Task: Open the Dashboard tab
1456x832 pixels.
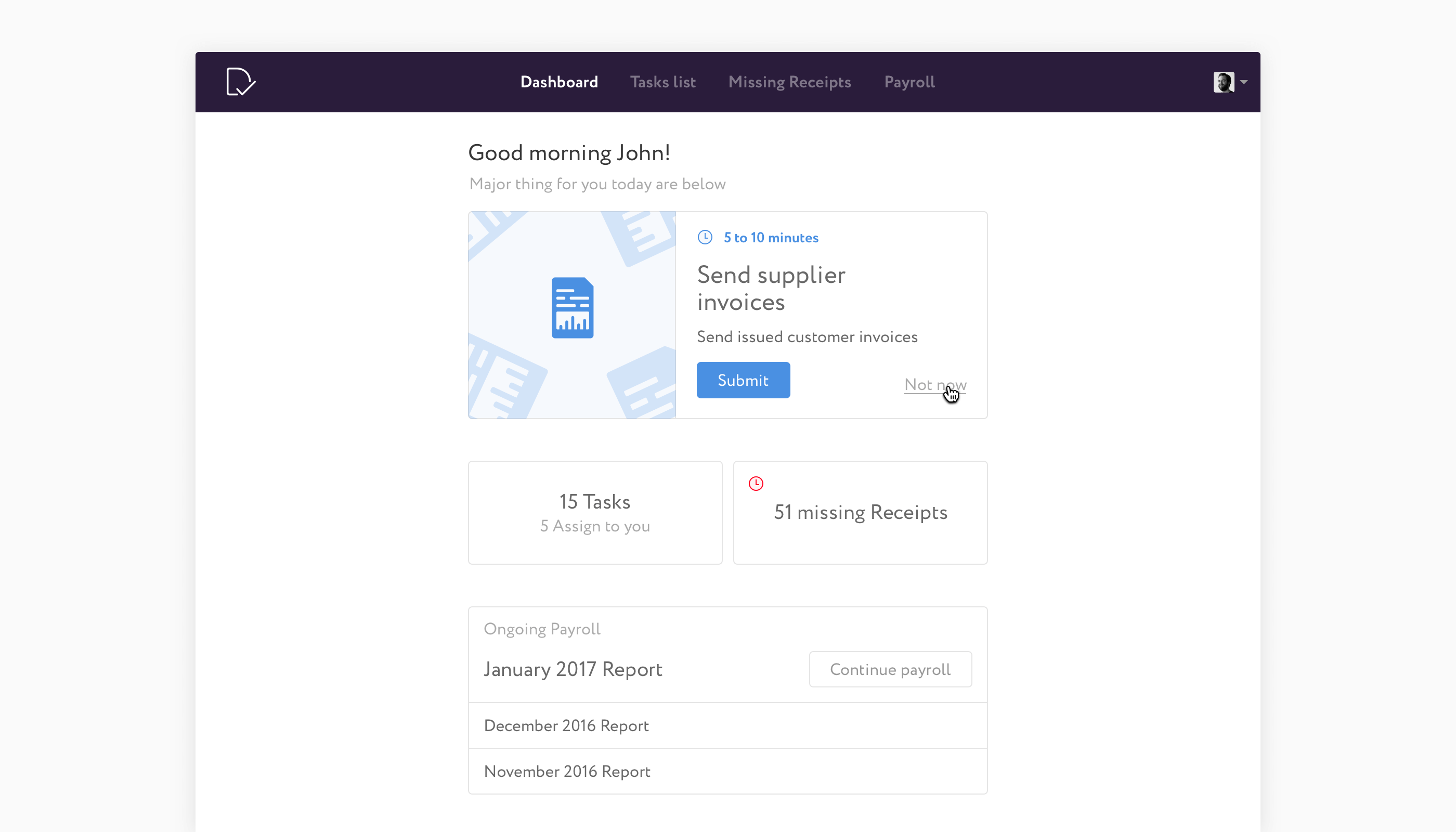Action: (558, 82)
